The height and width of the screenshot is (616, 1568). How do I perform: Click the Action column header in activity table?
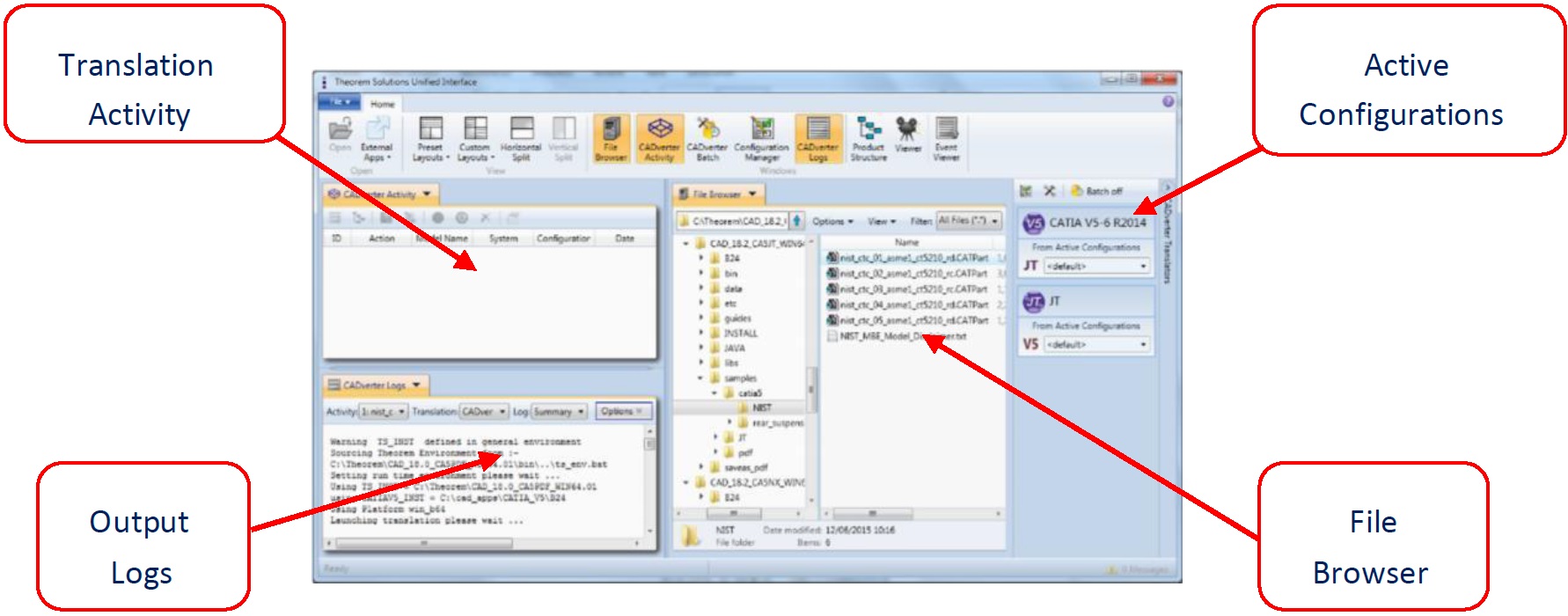382,238
